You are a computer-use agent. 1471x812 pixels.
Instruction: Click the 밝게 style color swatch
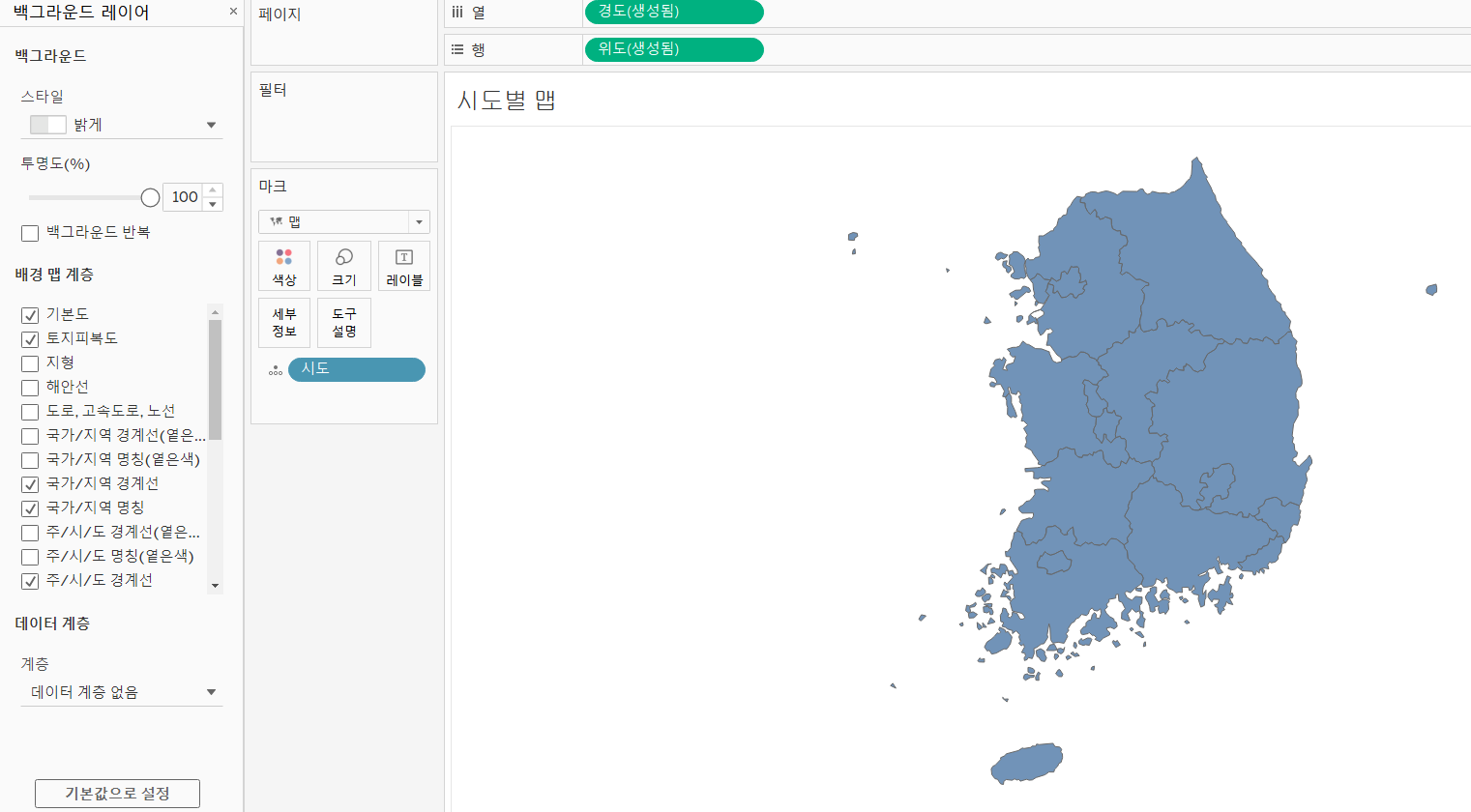48,125
